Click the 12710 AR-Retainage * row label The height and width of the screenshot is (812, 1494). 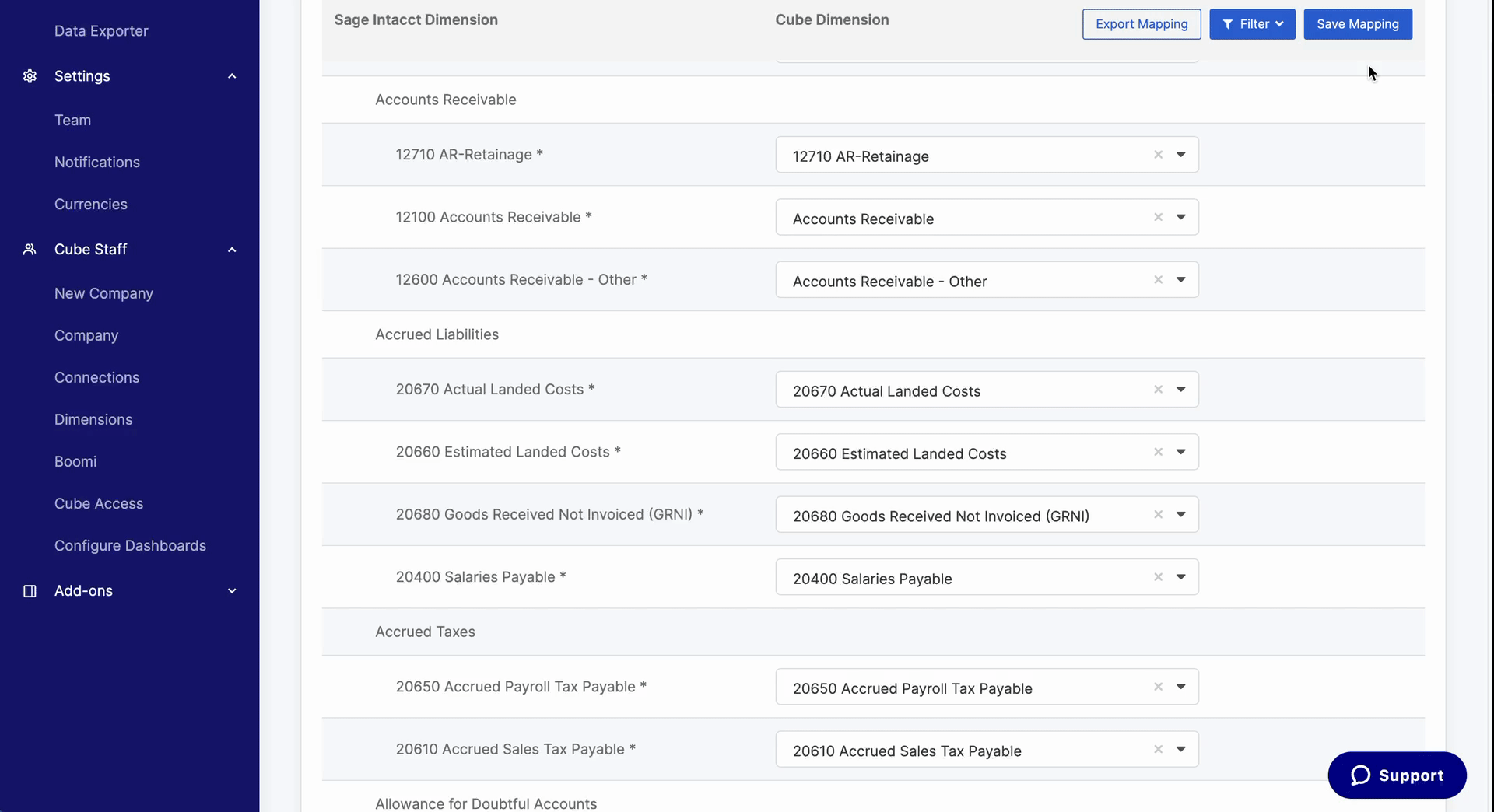pos(469,155)
